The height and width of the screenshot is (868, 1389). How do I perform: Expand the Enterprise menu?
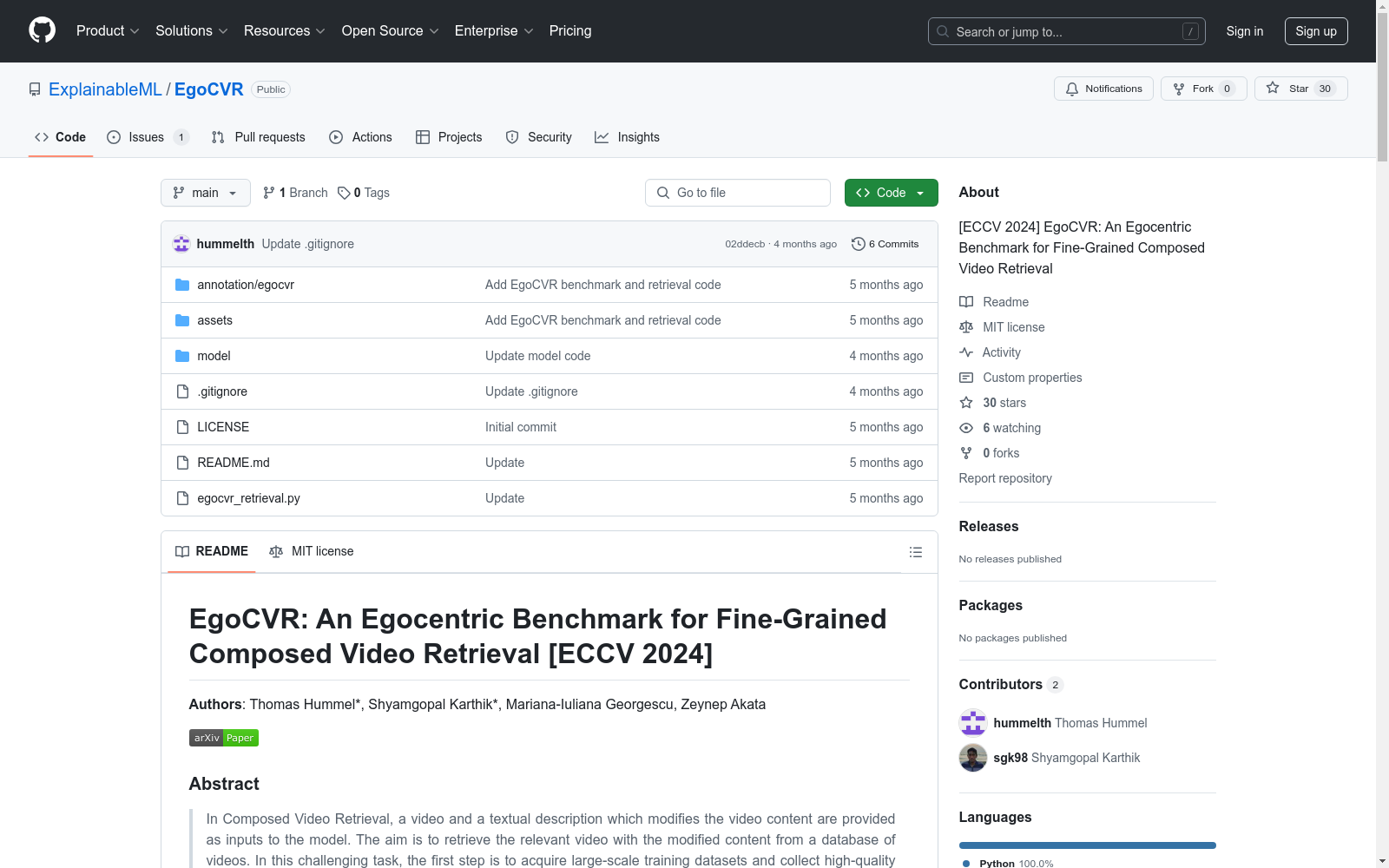pos(494,30)
